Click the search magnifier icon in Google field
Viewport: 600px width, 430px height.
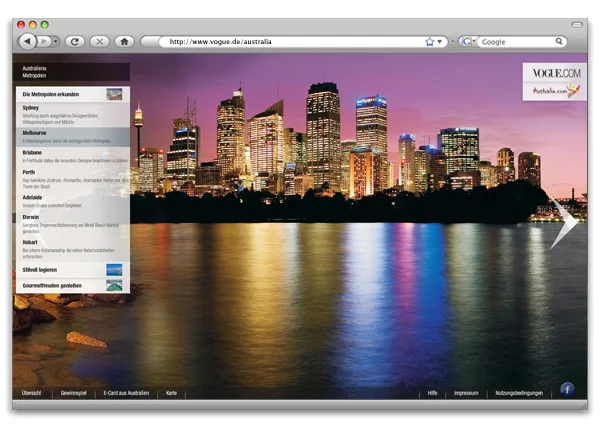tap(560, 42)
